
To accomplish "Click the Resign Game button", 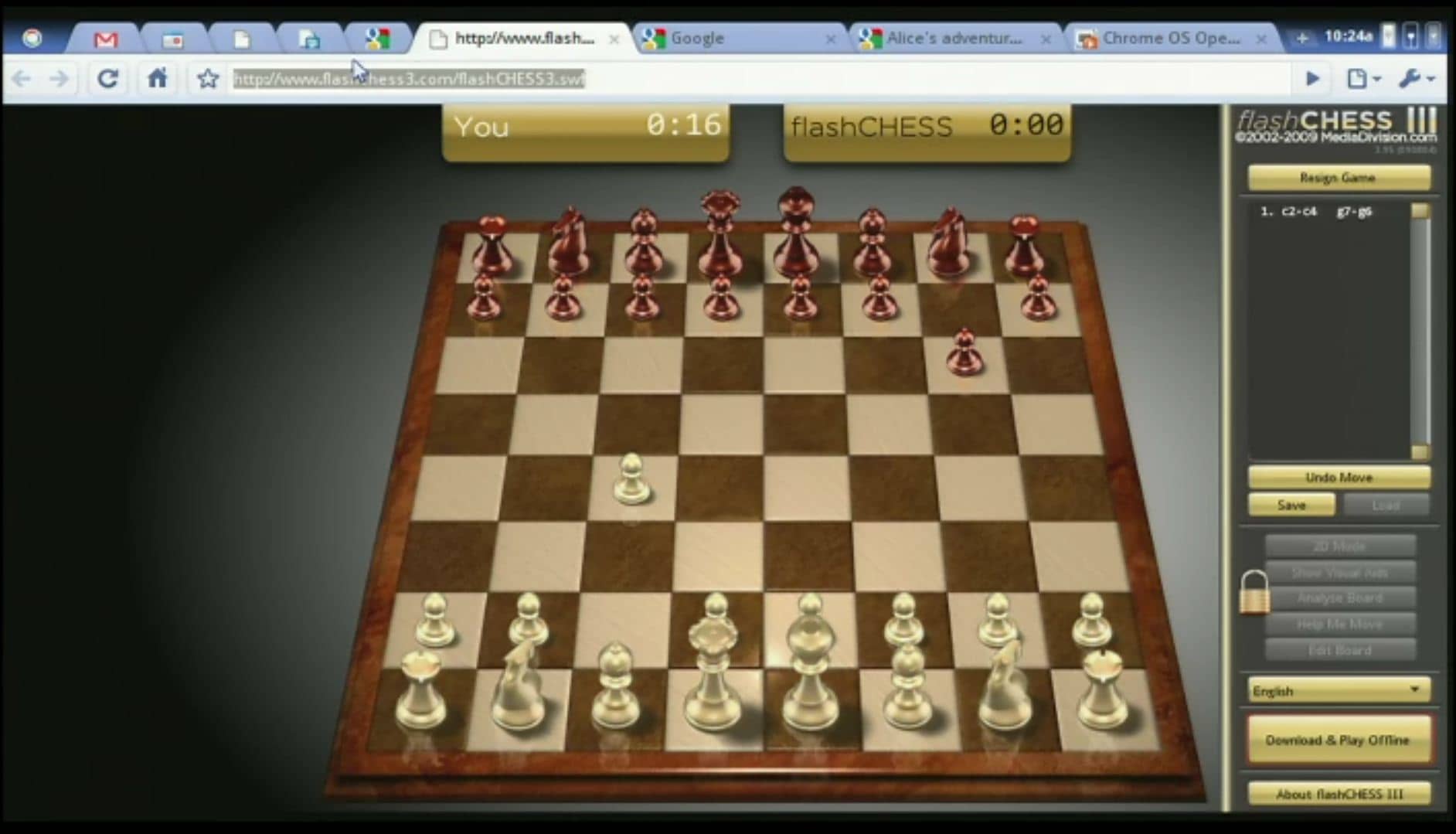I will (1338, 178).
